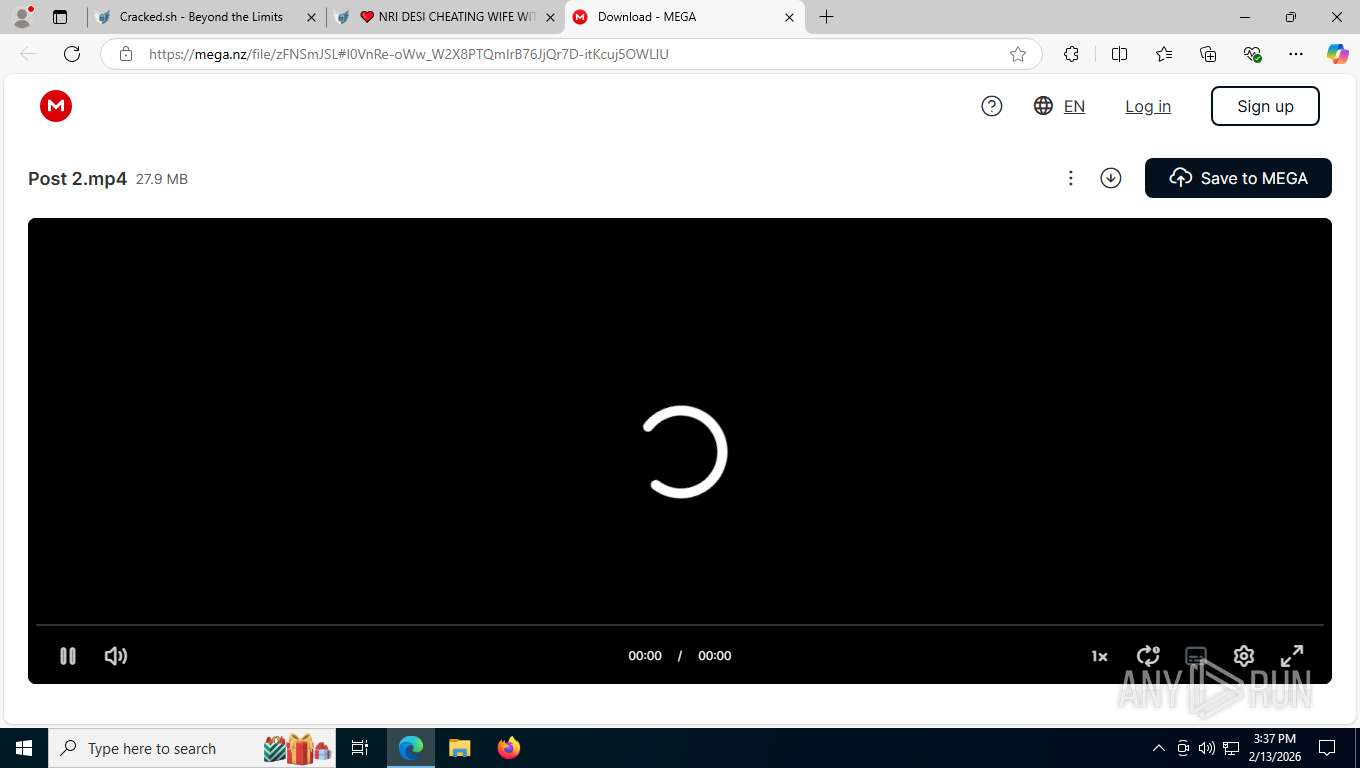Select the Download - MEGA tab
Screen dimensions: 1360x768
click(x=684, y=17)
